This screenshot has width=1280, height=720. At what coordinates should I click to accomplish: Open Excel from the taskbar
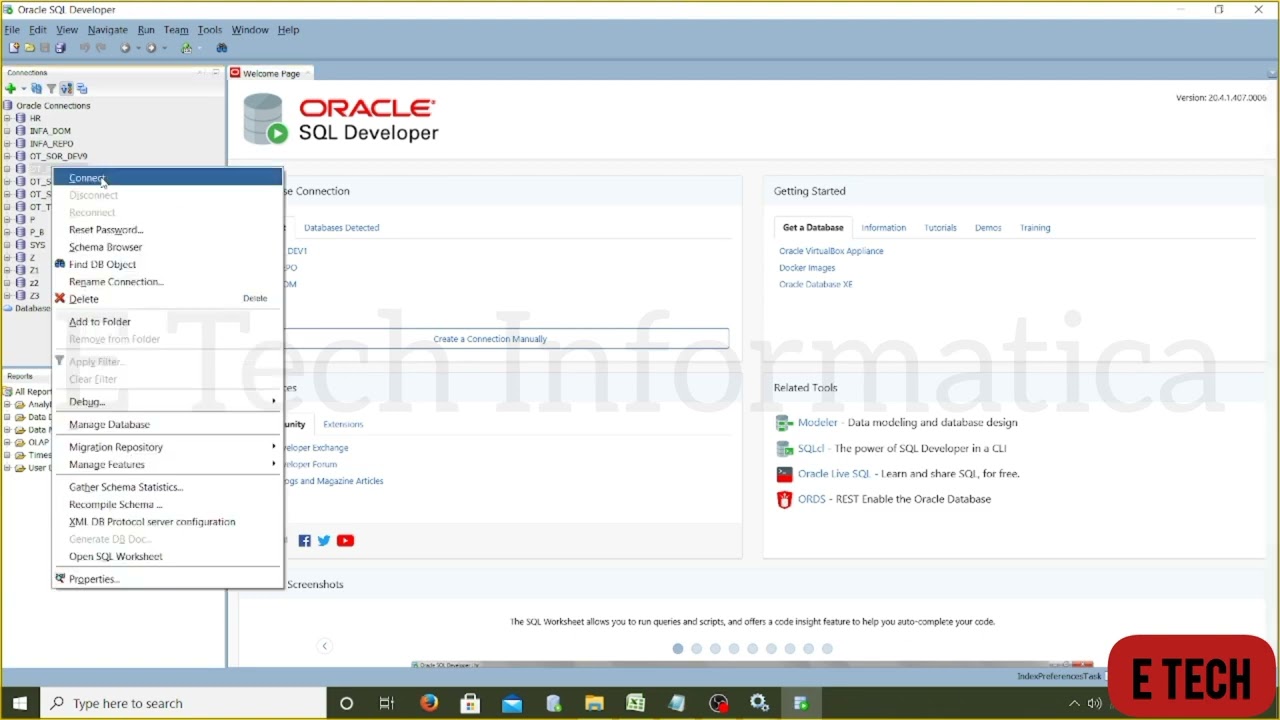(636, 703)
